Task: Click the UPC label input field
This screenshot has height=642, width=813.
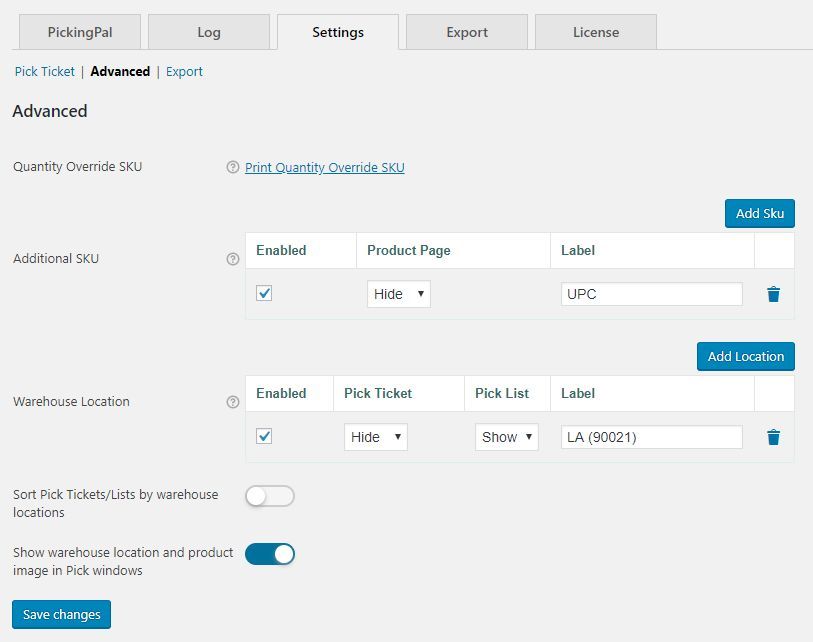Action: pos(651,294)
